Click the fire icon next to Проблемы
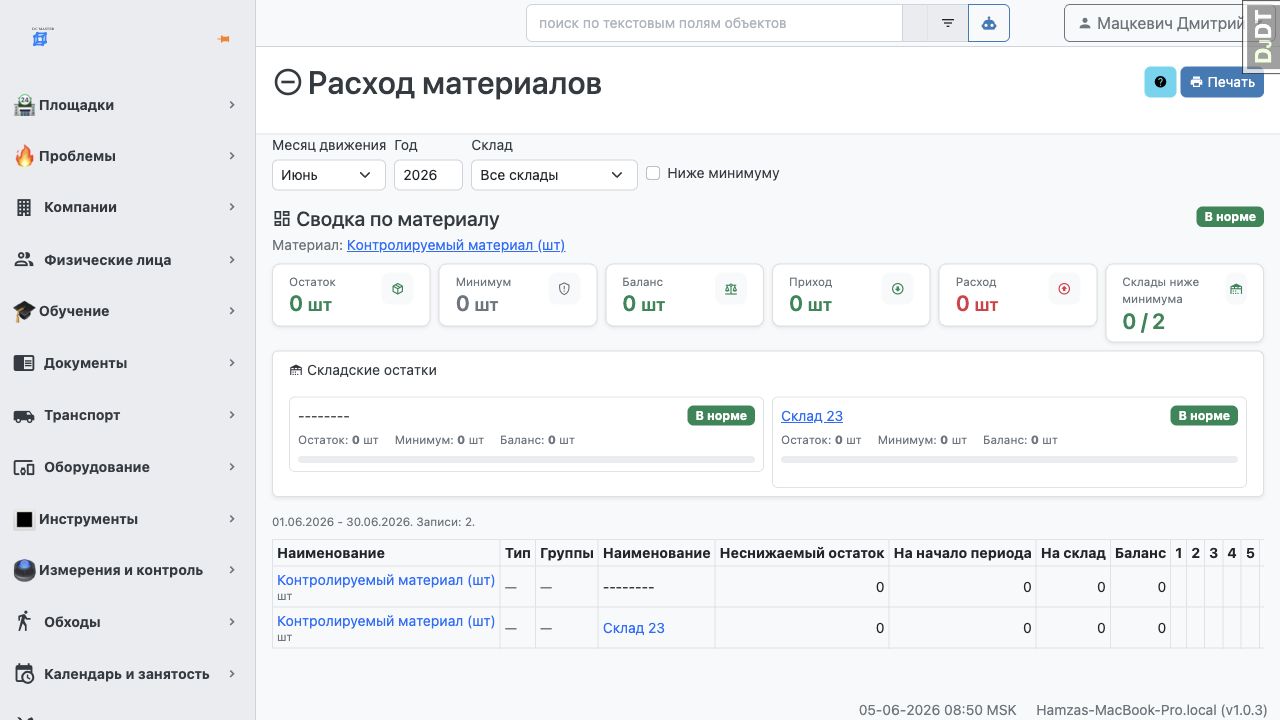 [24, 156]
